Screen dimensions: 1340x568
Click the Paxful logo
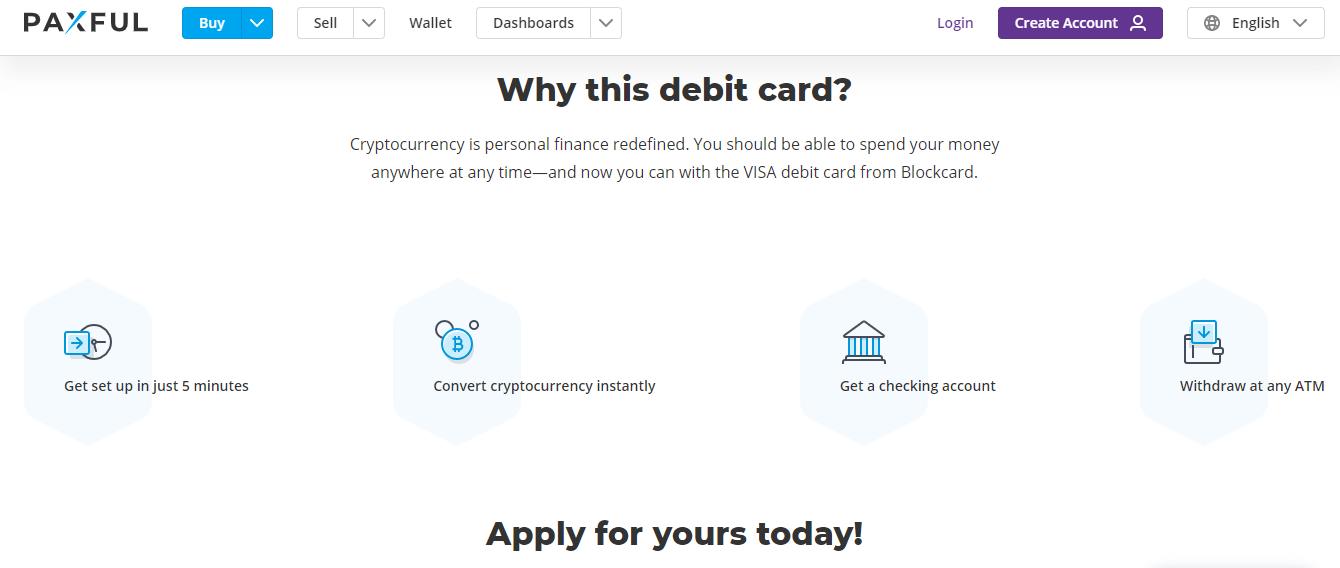click(86, 22)
